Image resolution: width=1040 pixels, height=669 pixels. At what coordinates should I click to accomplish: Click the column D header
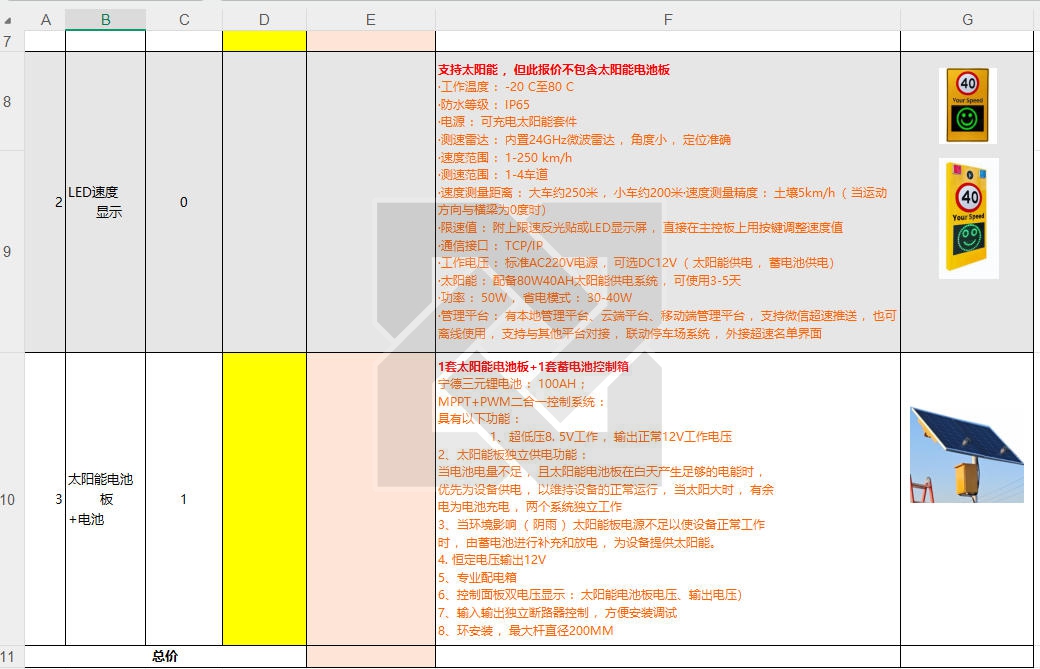pos(264,20)
